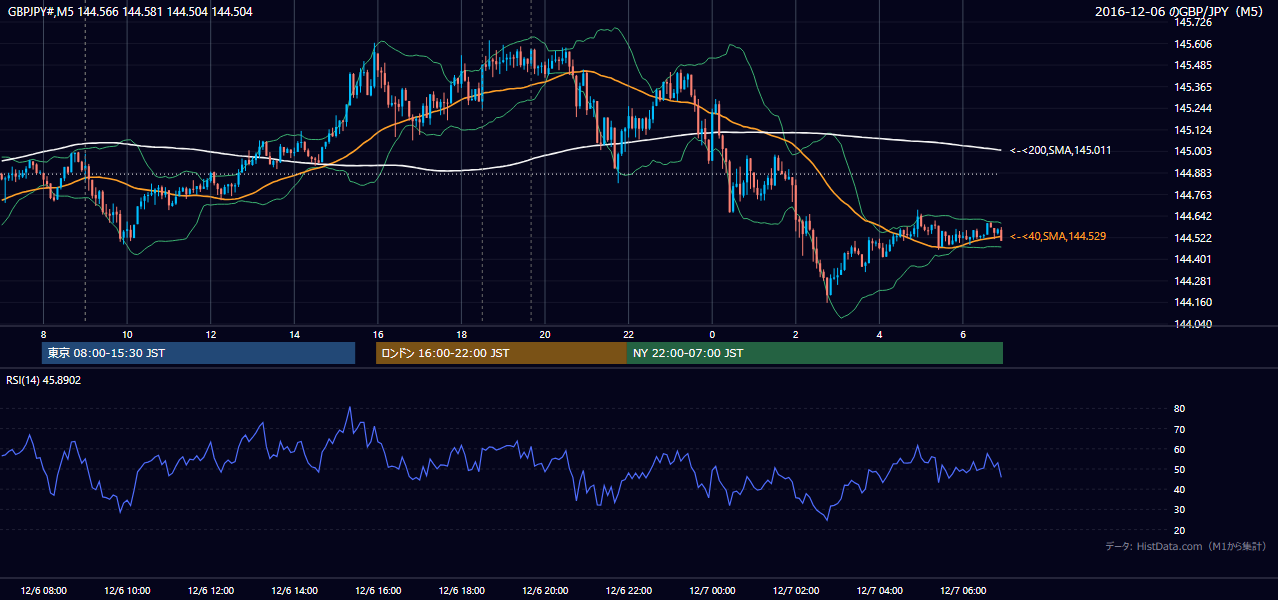1278x600 pixels.
Task: Click price axis value 145.365
Action: tap(1192, 87)
